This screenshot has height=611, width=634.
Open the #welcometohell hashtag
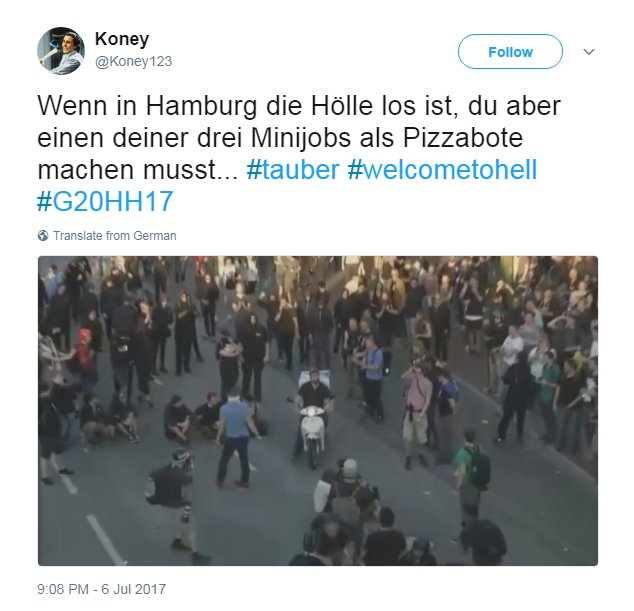[x=442, y=169]
